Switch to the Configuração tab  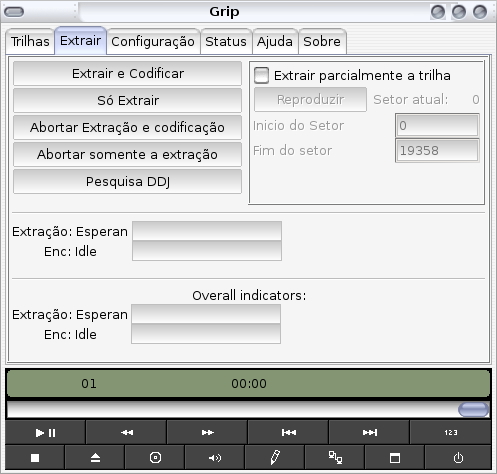[153, 42]
